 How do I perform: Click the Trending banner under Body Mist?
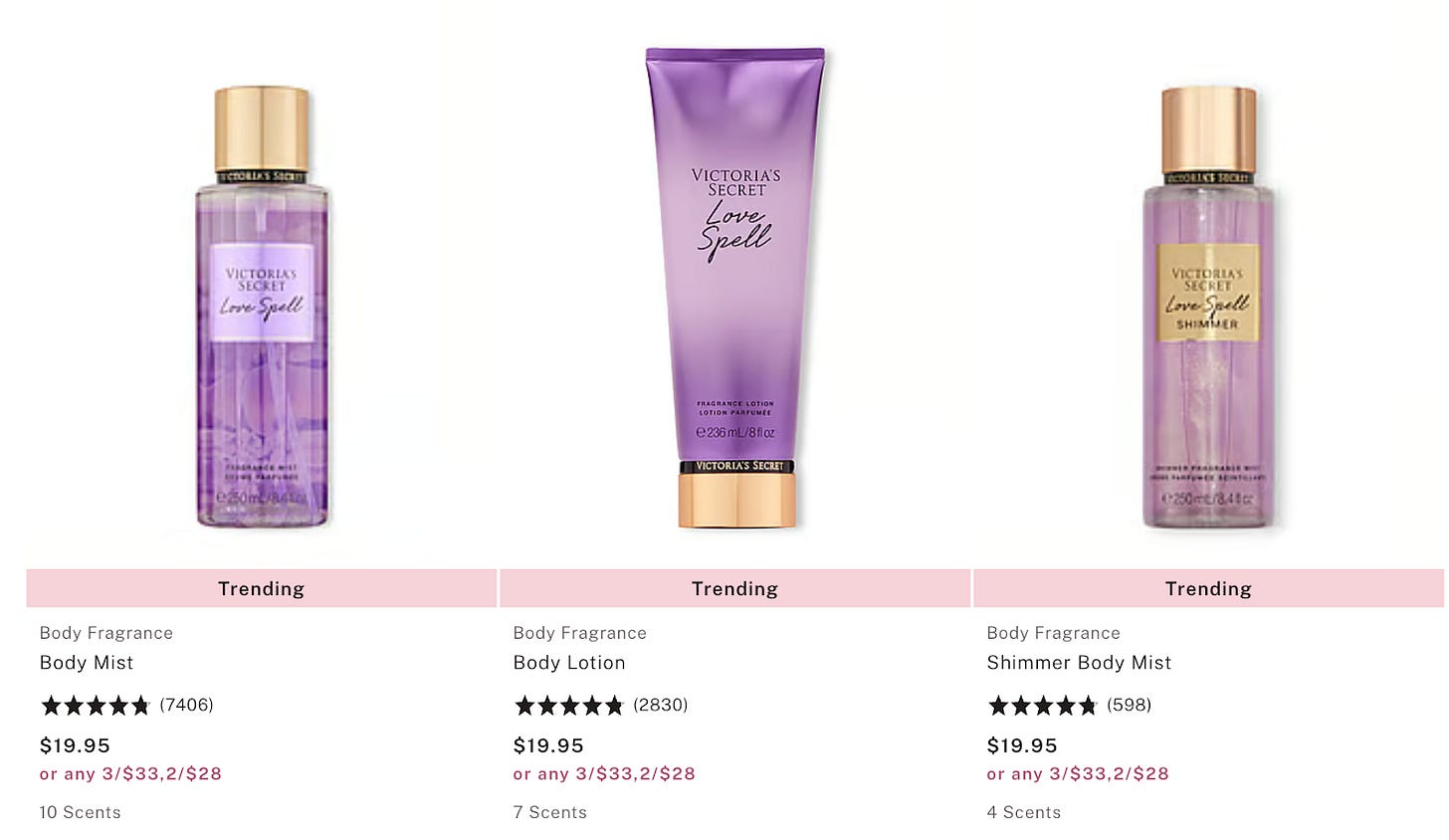pos(262,588)
